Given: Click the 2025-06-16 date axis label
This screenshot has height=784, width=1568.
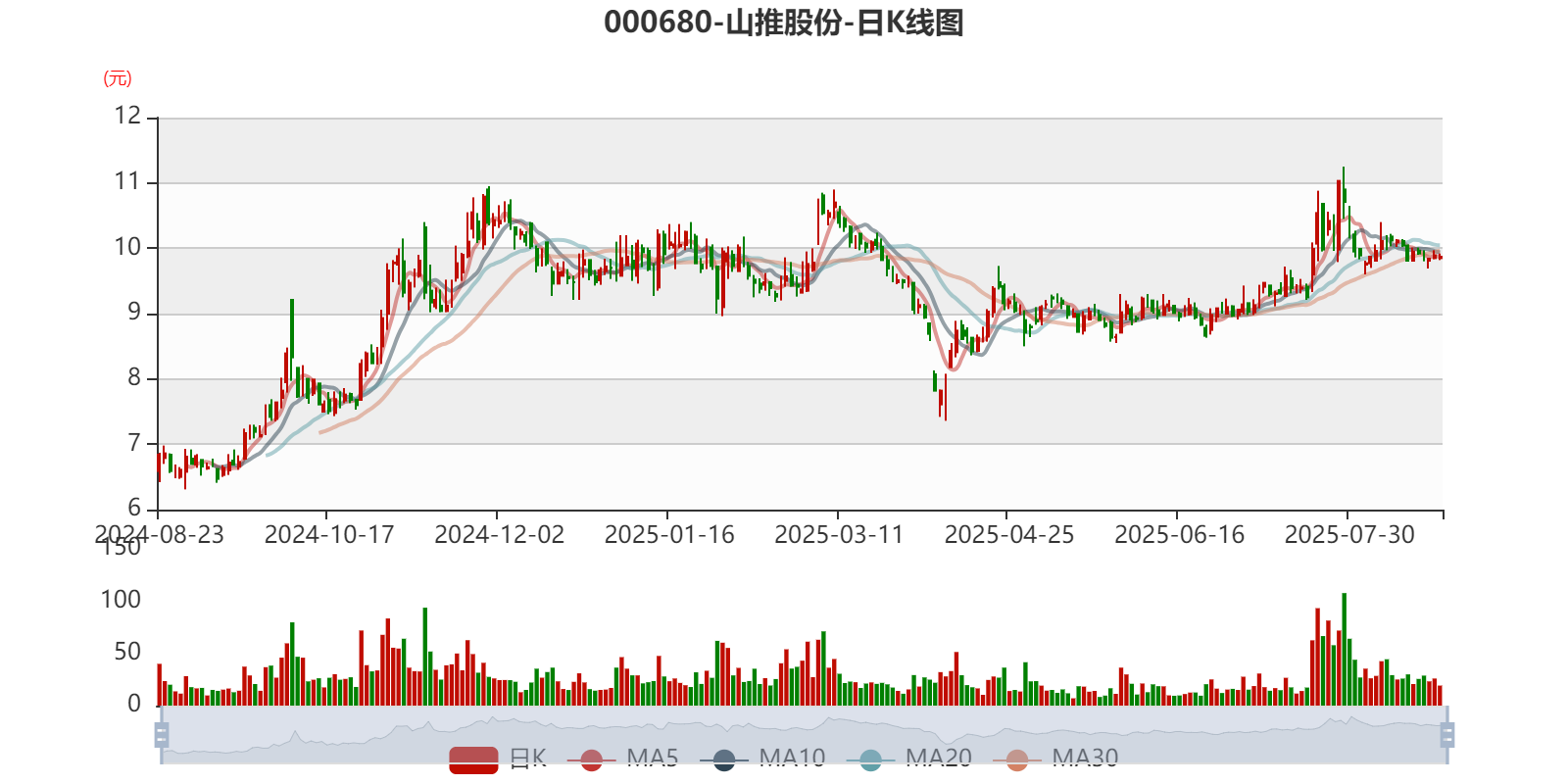Looking at the screenshot, I should click(x=1180, y=535).
